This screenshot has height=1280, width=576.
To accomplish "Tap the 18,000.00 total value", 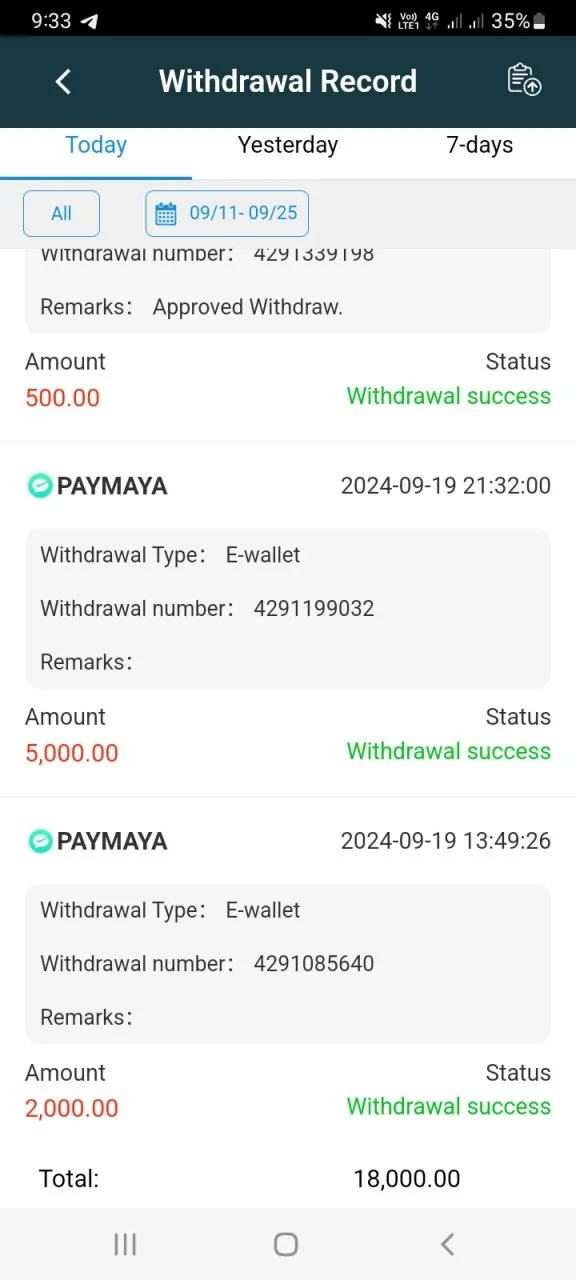I will point(407,1179).
